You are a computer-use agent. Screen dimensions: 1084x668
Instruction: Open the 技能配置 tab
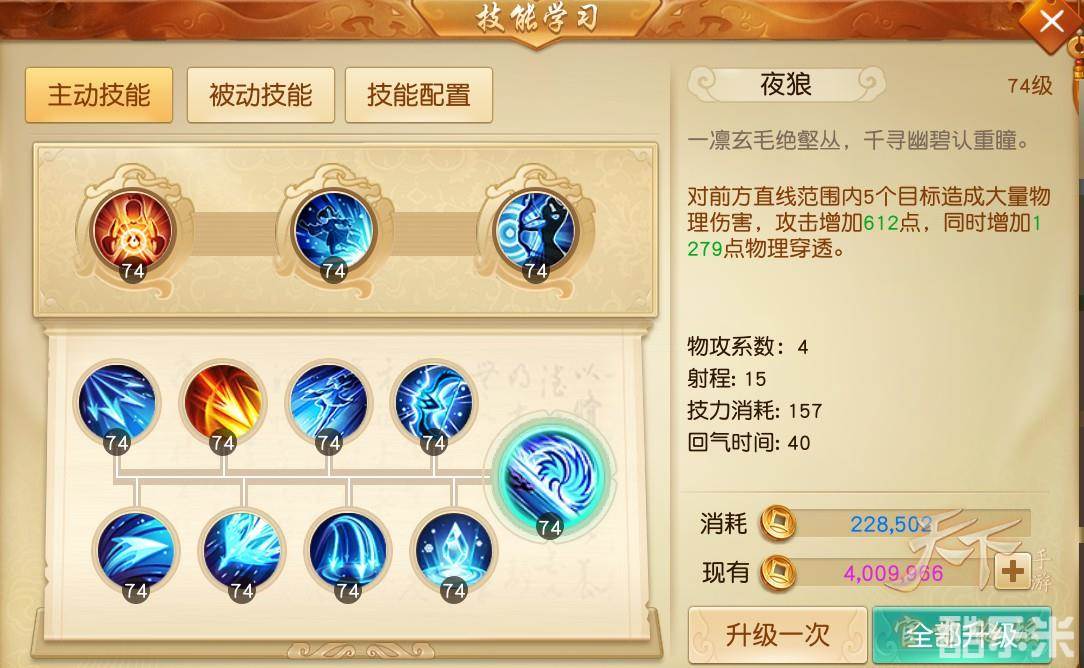[x=419, y=95]
